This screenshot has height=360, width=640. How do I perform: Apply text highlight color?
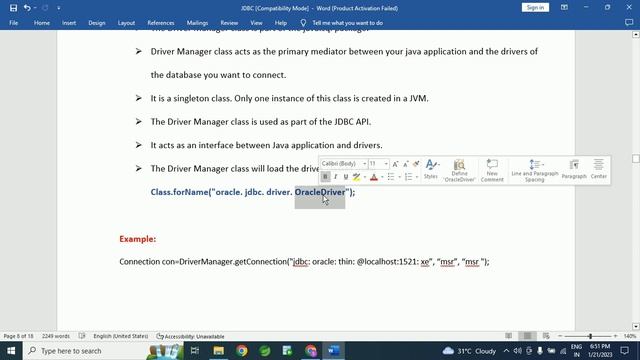pos(356,177)
